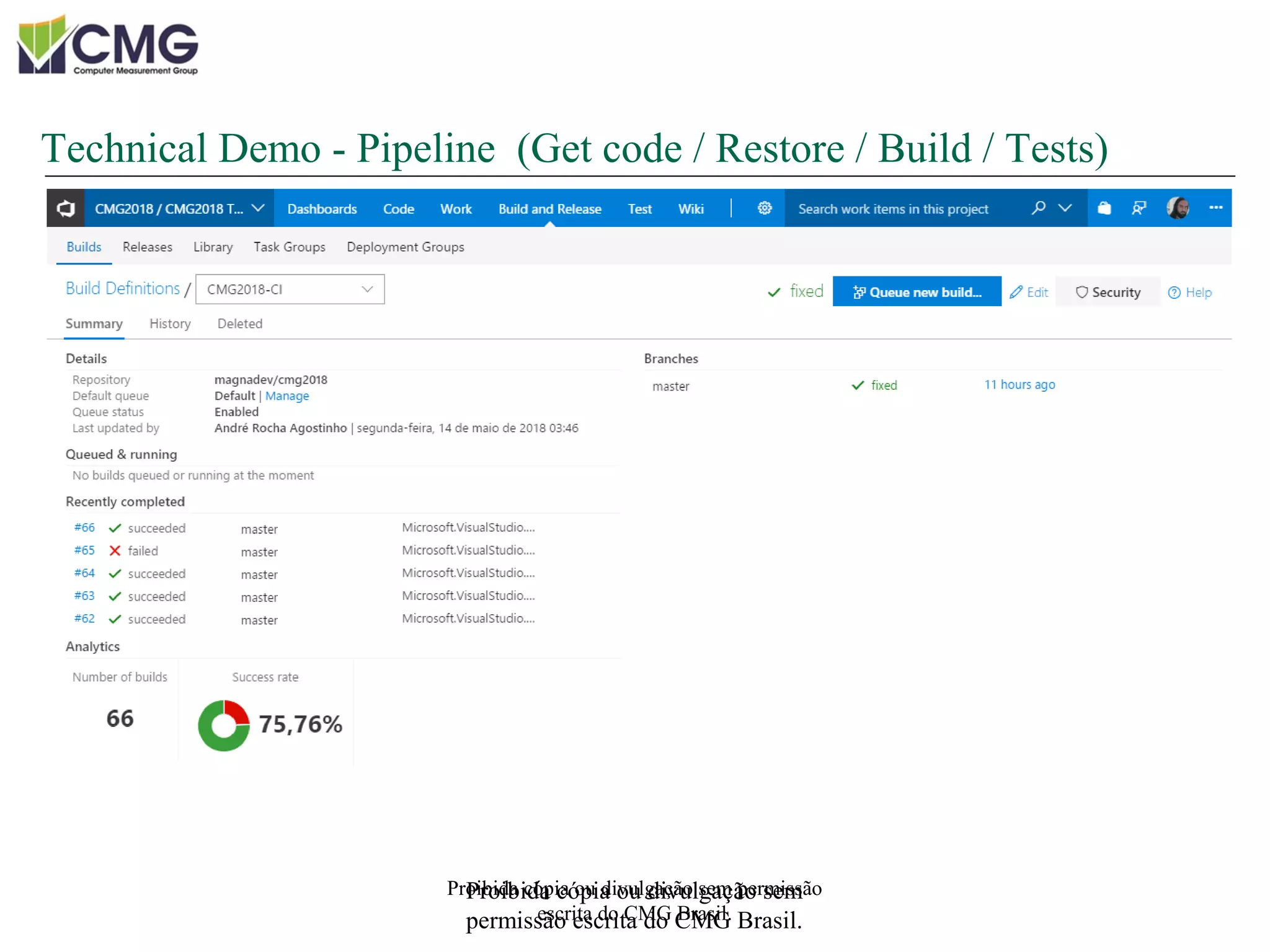The height and width of the screenshot is (952, 1270).
Task: Click the Visual Studio Team Services logo icon
Action: click(x=66, y=208)
